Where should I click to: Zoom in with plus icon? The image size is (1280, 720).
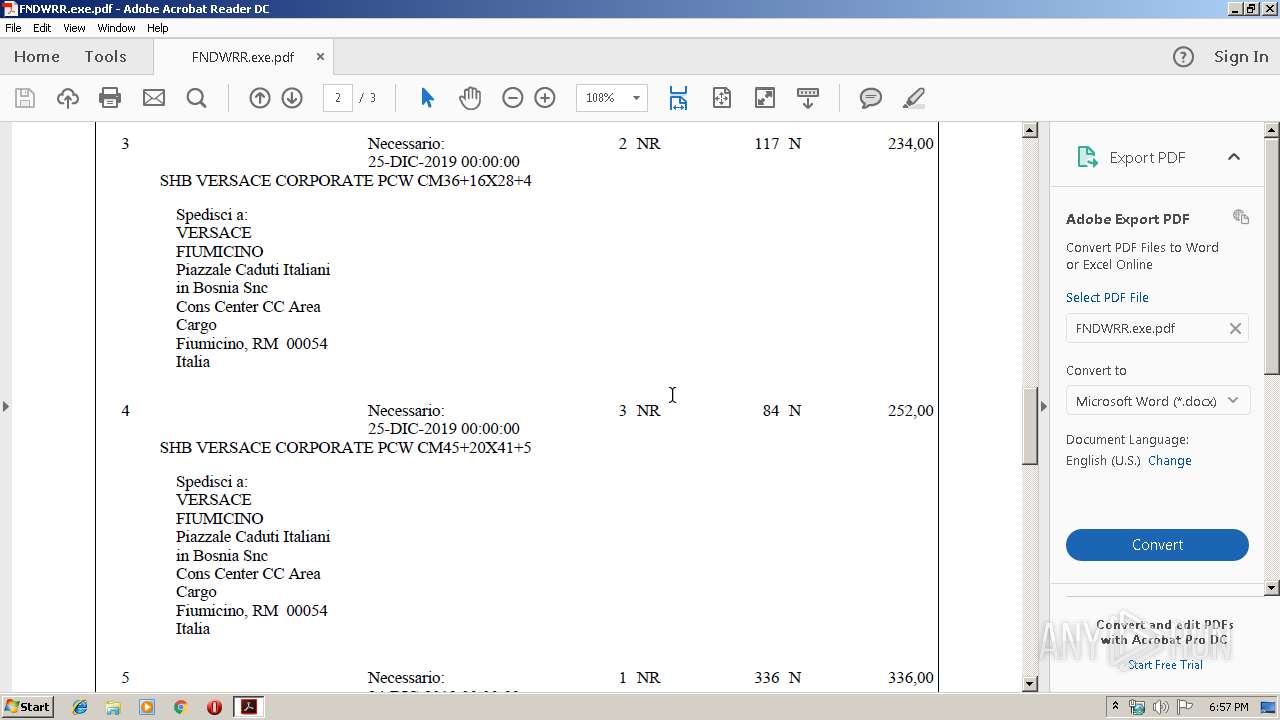(545, 98)
